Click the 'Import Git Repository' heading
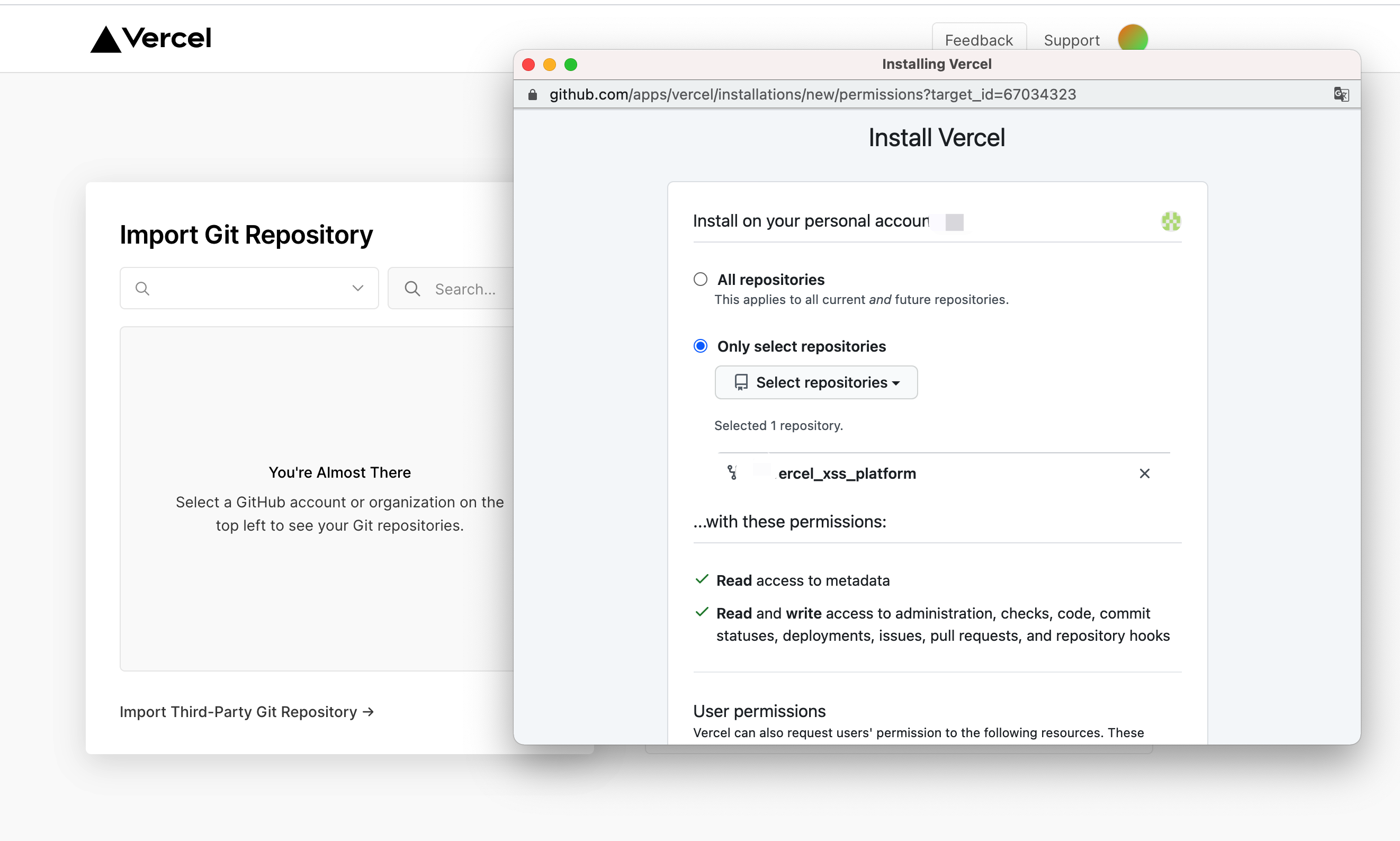 246,235
